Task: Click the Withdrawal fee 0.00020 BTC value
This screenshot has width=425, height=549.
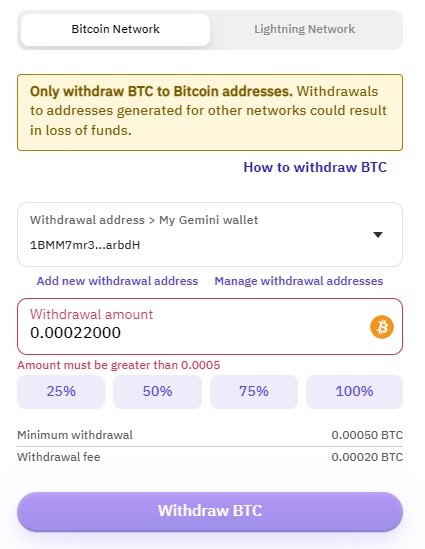Action: pyautogui.click(x=367, y=457)
